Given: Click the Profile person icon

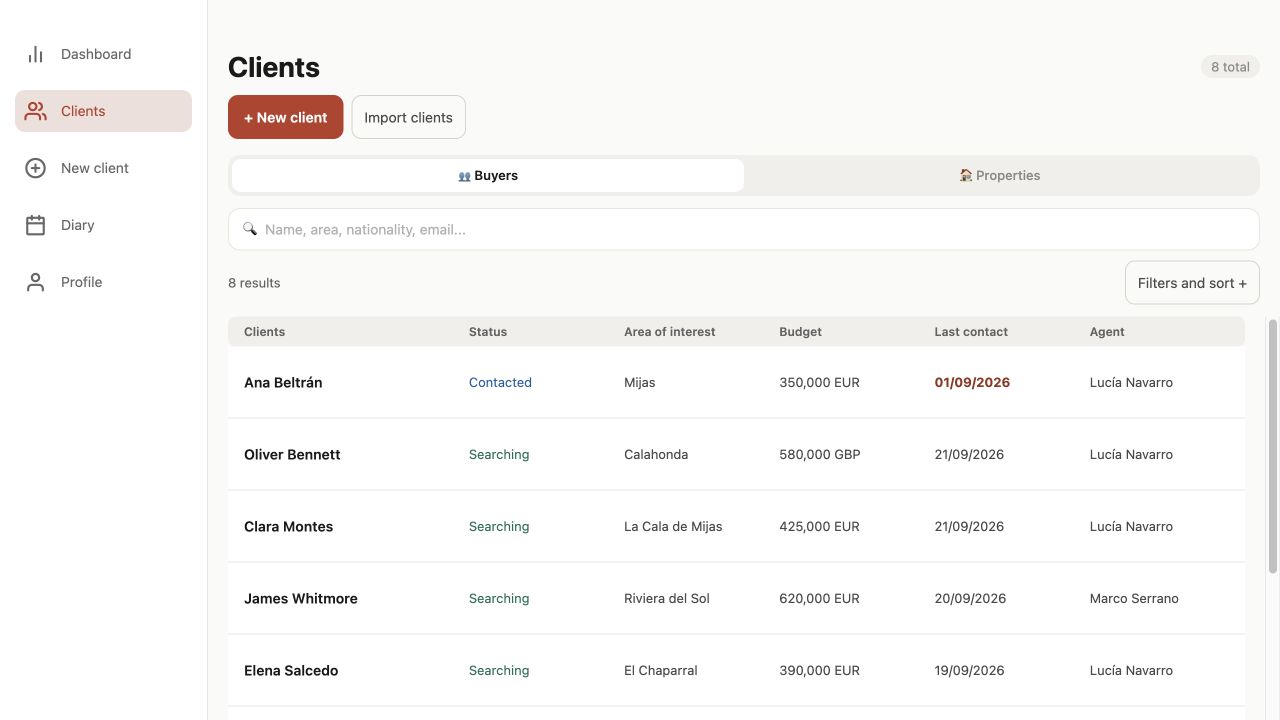Looking at the screenshot, I should pos(36,282).
